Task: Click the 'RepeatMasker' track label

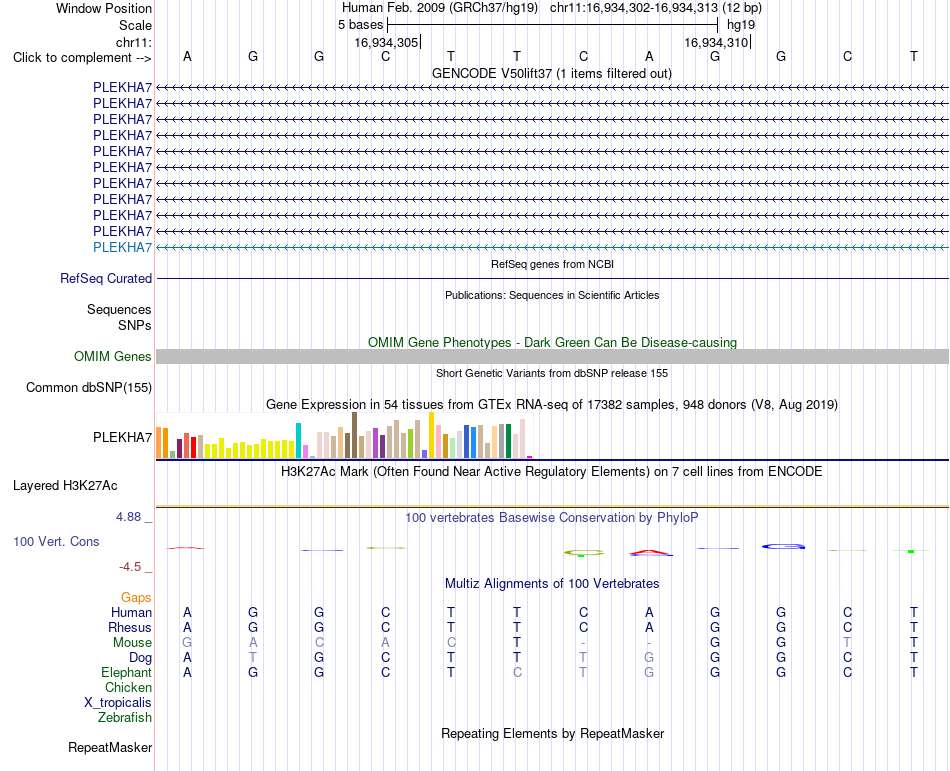Action: tap(110, 748)
